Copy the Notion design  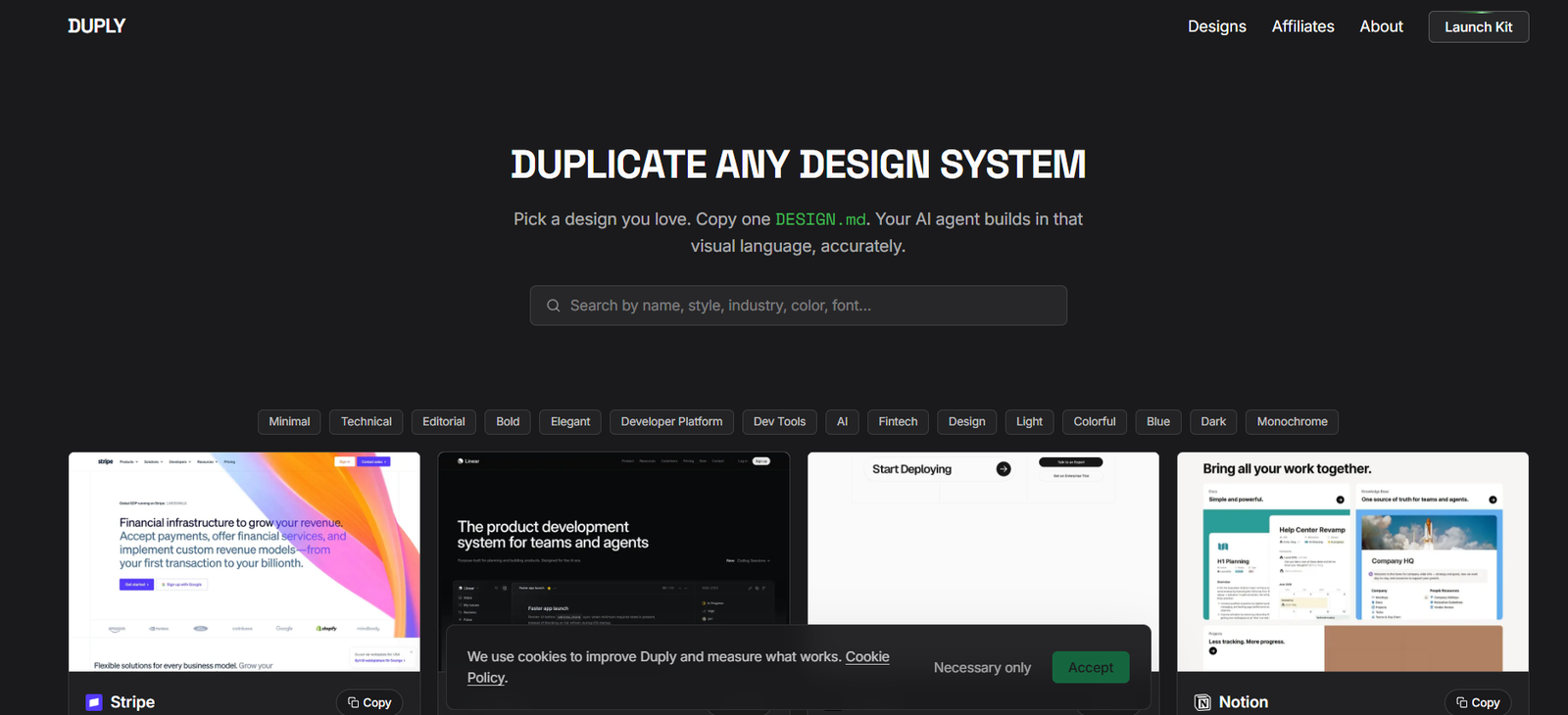coord(1478,702)
